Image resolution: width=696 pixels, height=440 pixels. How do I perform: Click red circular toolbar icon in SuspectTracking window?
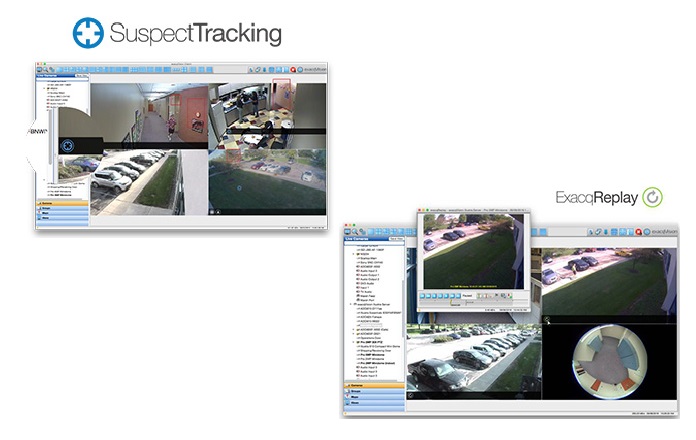[293, 70]
